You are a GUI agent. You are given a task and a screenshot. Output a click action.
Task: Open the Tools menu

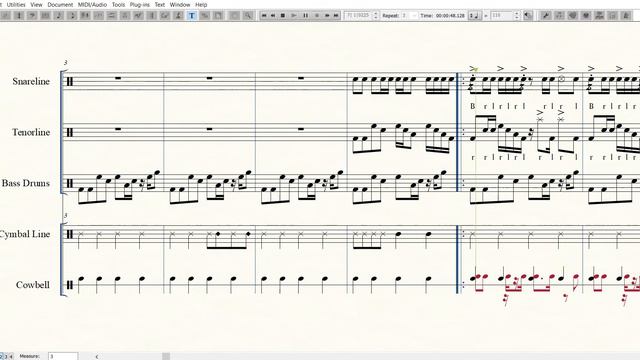point(118,4)
